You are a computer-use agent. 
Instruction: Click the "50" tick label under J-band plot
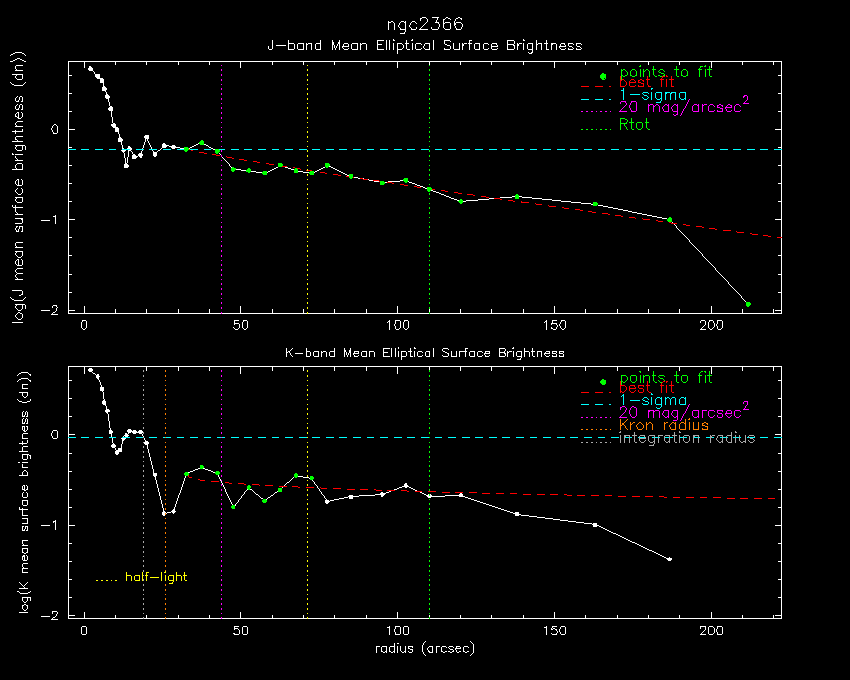coord(241,325)
